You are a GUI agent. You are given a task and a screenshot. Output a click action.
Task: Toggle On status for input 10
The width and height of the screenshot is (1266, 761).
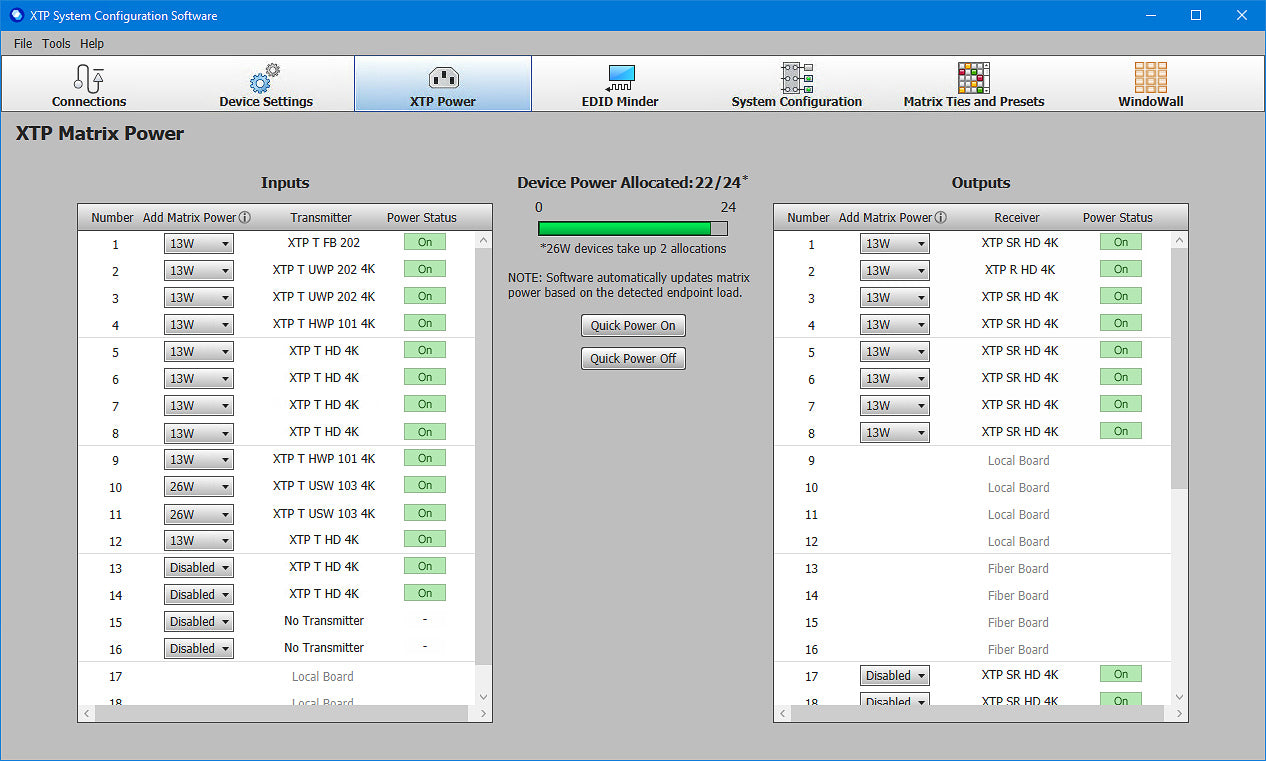pyautogui.click(x=425, y=485)
